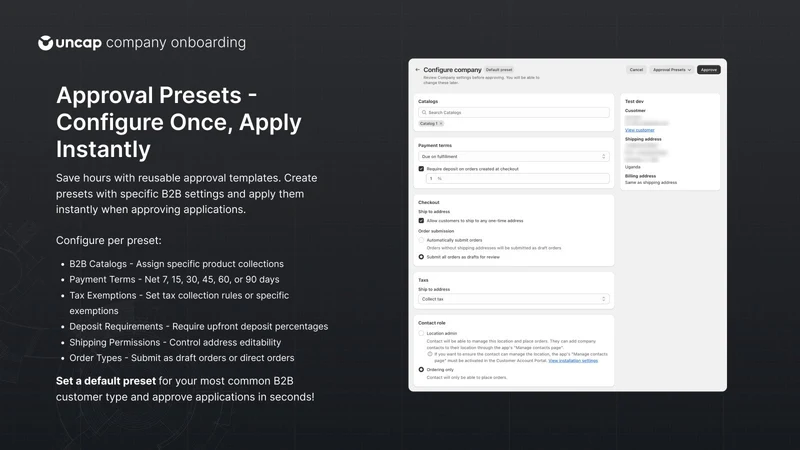Click the Test dev company name

point(634,102)
